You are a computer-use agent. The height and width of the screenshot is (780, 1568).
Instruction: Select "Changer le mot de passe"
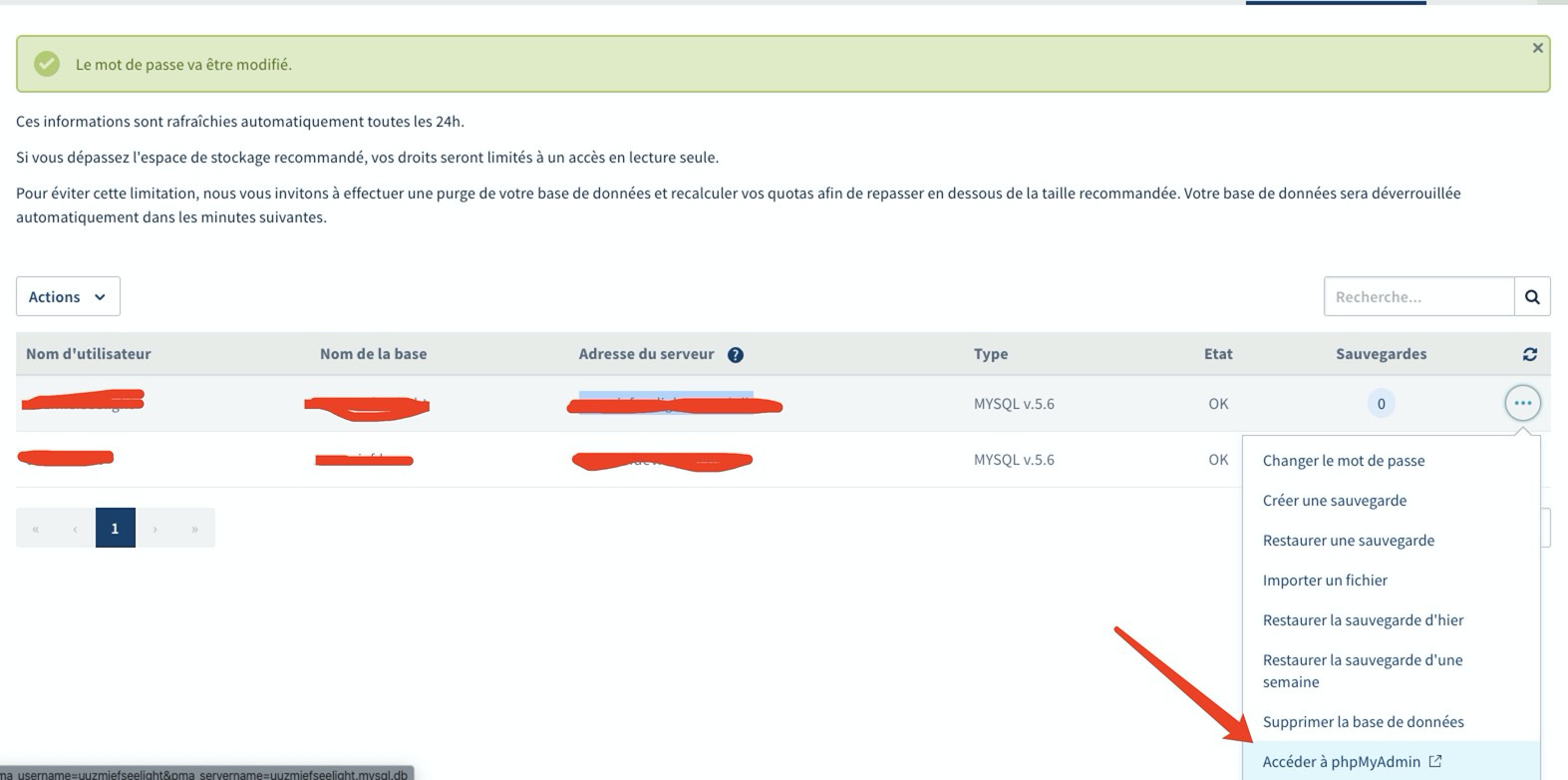tap(1343, 461)
